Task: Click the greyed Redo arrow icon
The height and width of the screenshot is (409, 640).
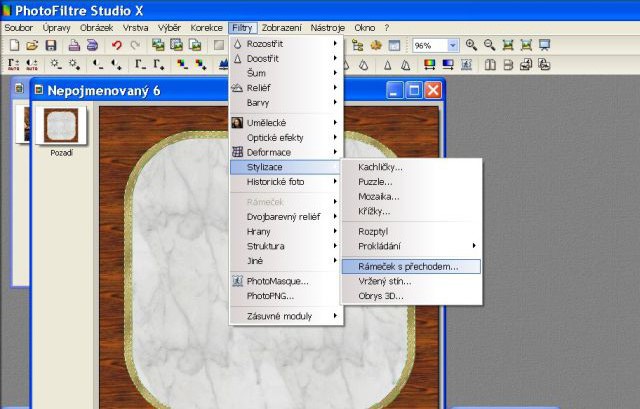Action: pos(135,45)
